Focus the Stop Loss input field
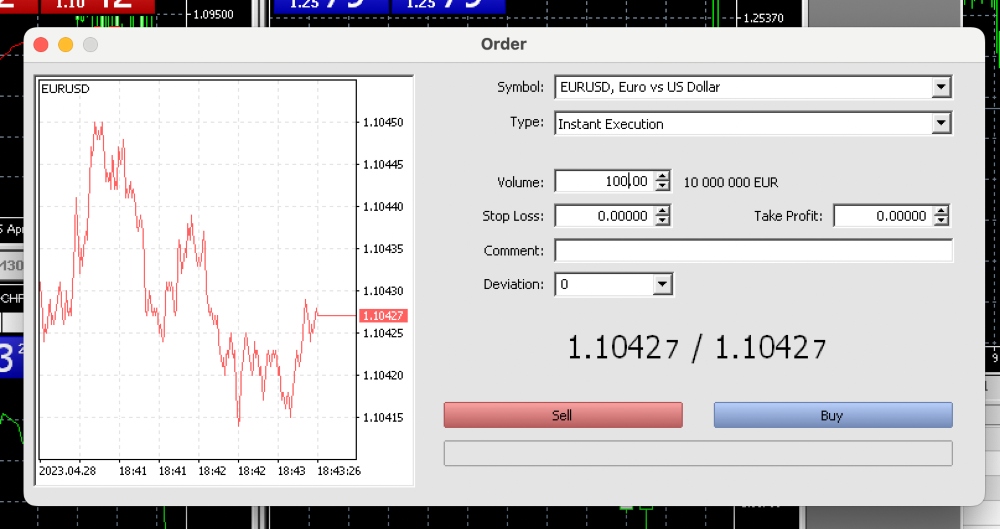 (x=605, y=216)
